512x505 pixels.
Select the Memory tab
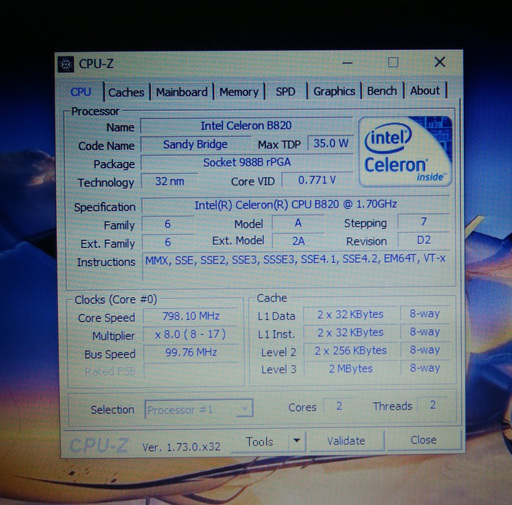click(239, 92)
